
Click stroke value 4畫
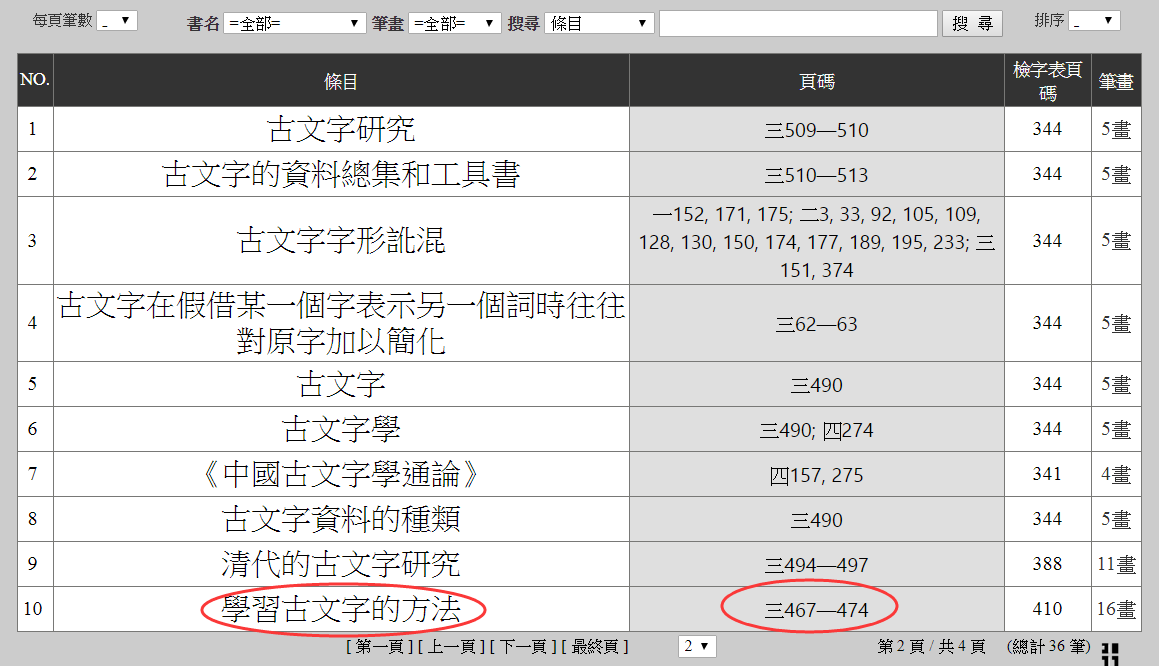[x=1116, y=475]
